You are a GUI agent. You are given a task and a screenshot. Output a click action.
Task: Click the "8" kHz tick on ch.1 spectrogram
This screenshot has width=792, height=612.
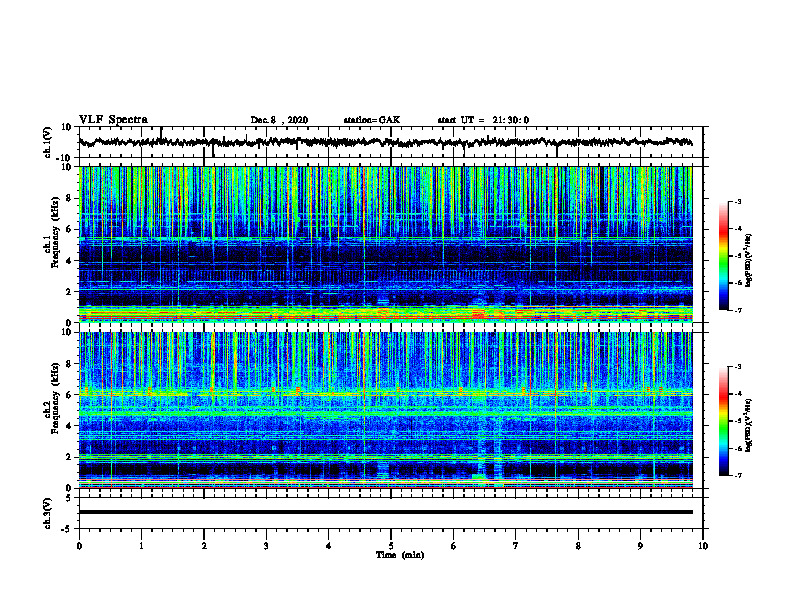coord(69,198)
